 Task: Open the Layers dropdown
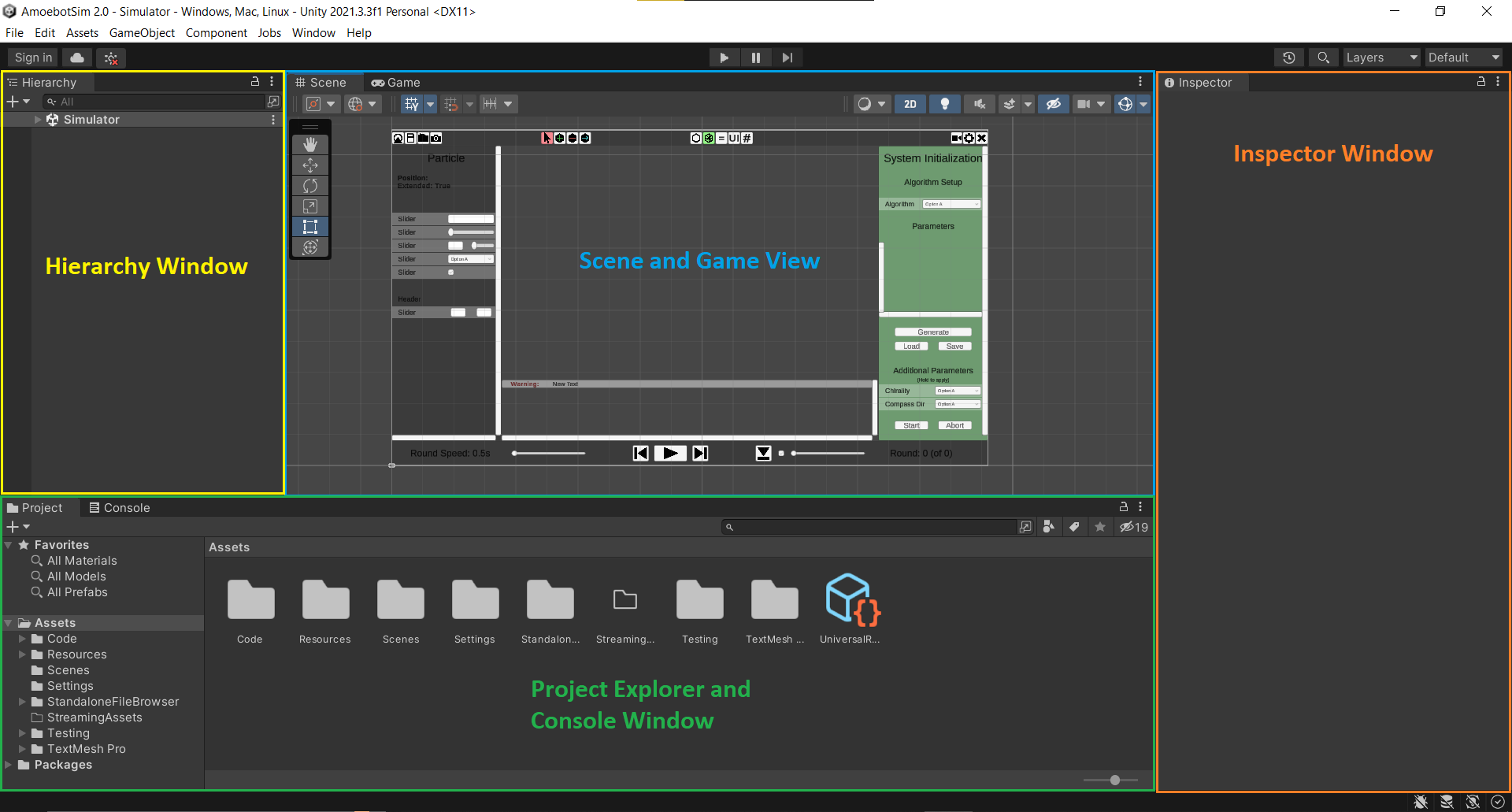click(1381, 57)
